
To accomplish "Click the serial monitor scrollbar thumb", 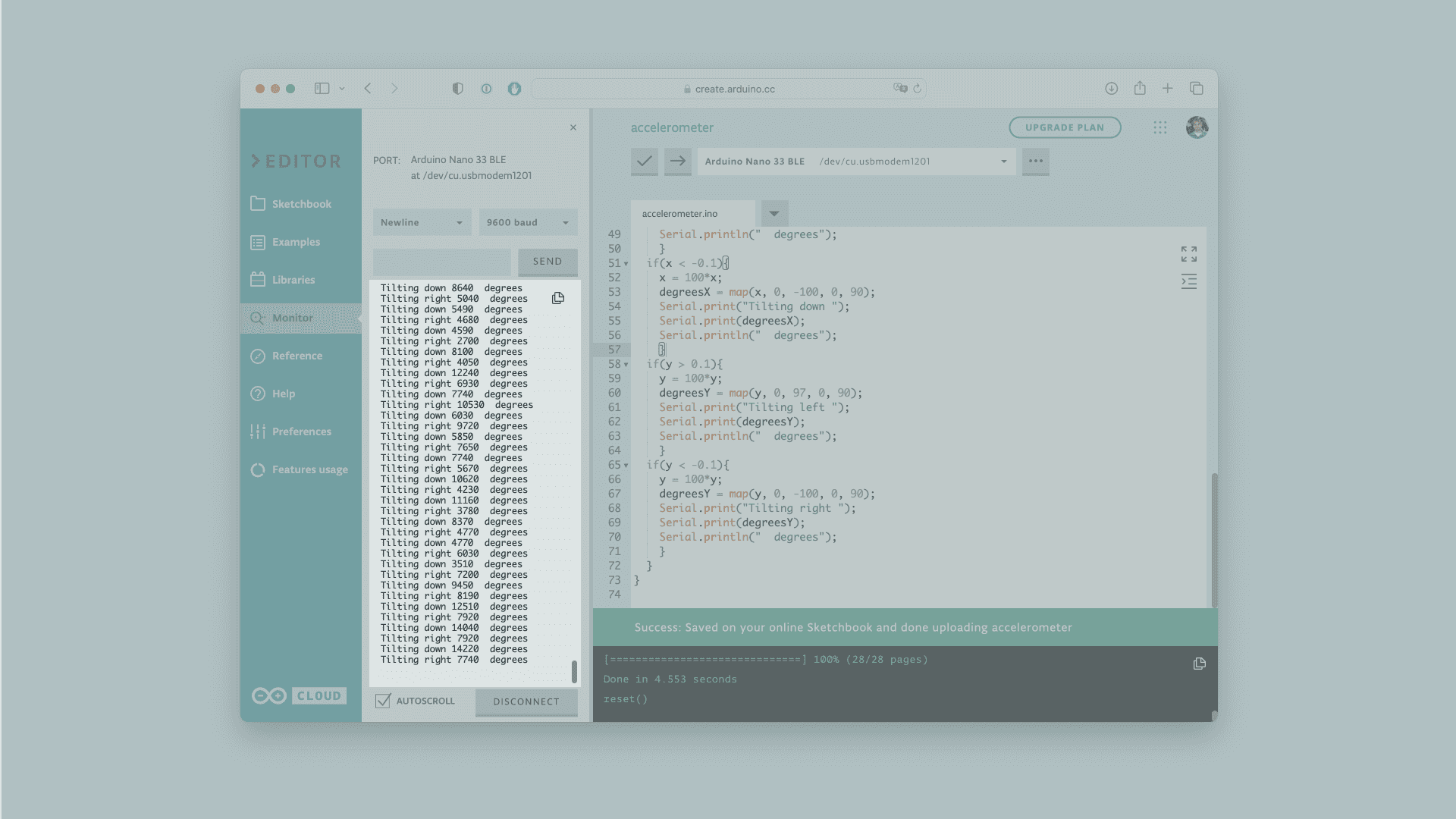I will [574, 671].
